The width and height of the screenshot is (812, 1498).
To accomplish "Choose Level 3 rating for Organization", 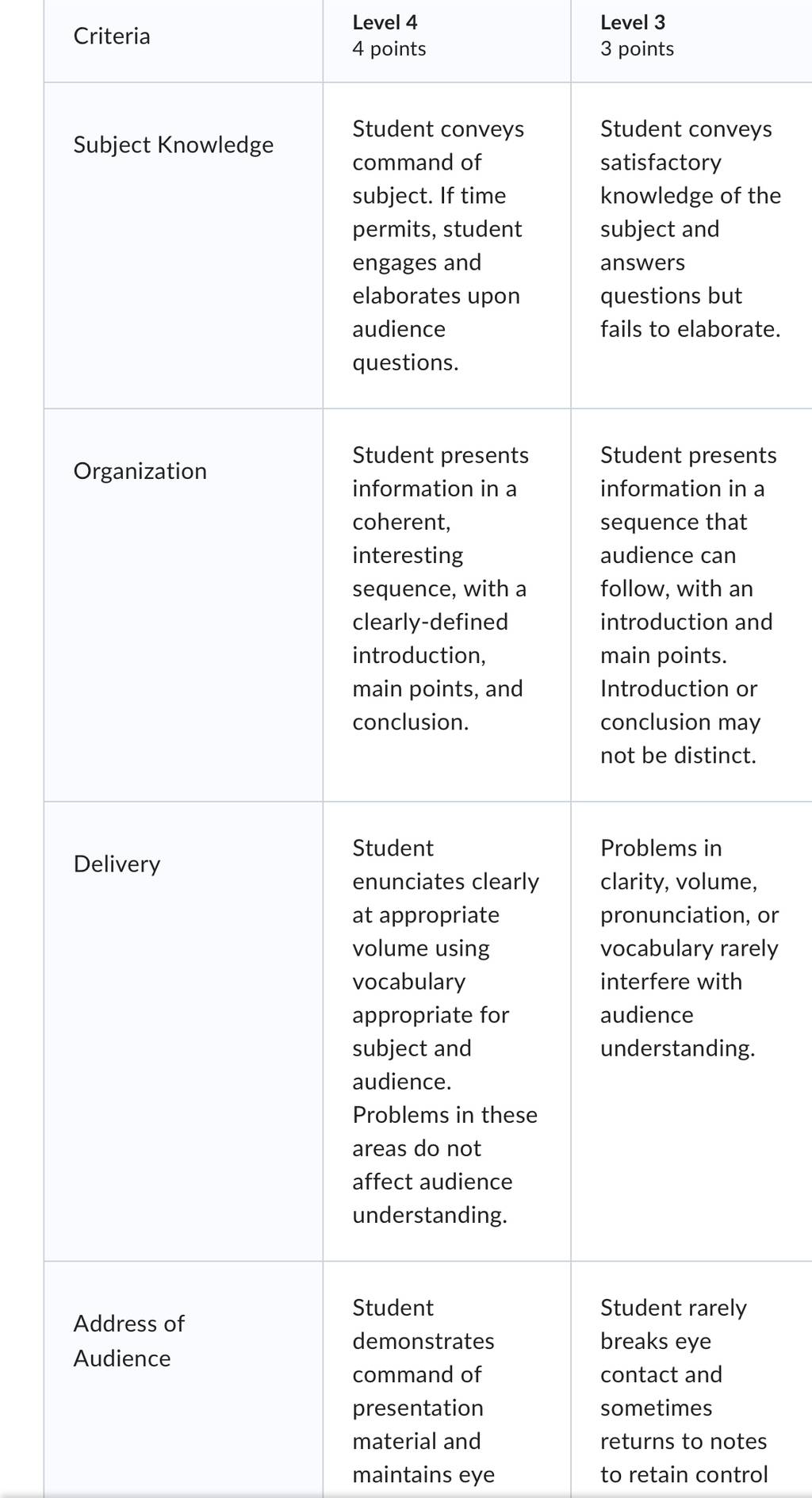I will 691,605.
